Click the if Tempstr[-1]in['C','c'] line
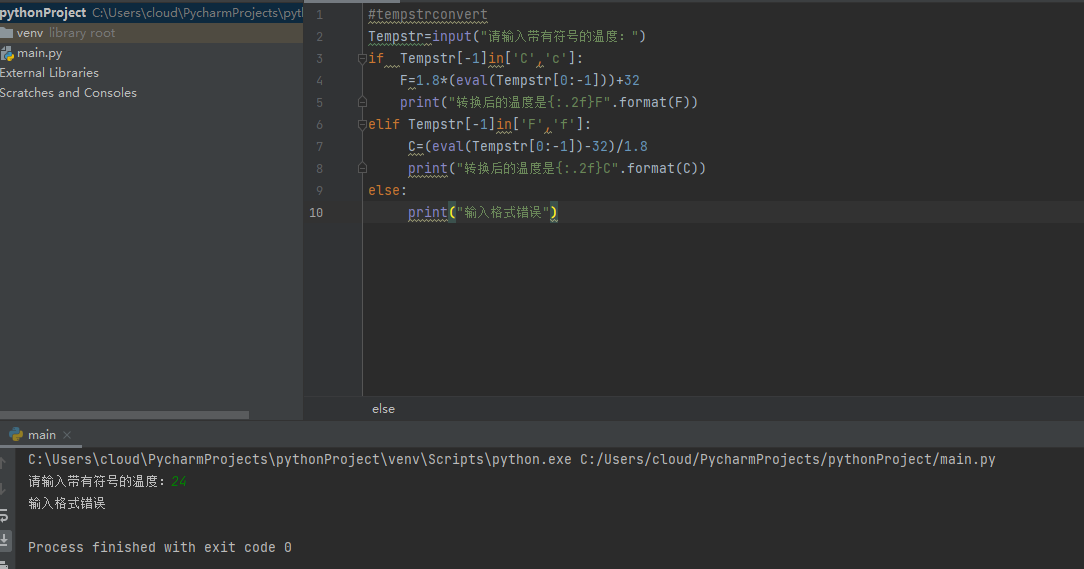This screenshot has height=569, width=1084. 476,59
